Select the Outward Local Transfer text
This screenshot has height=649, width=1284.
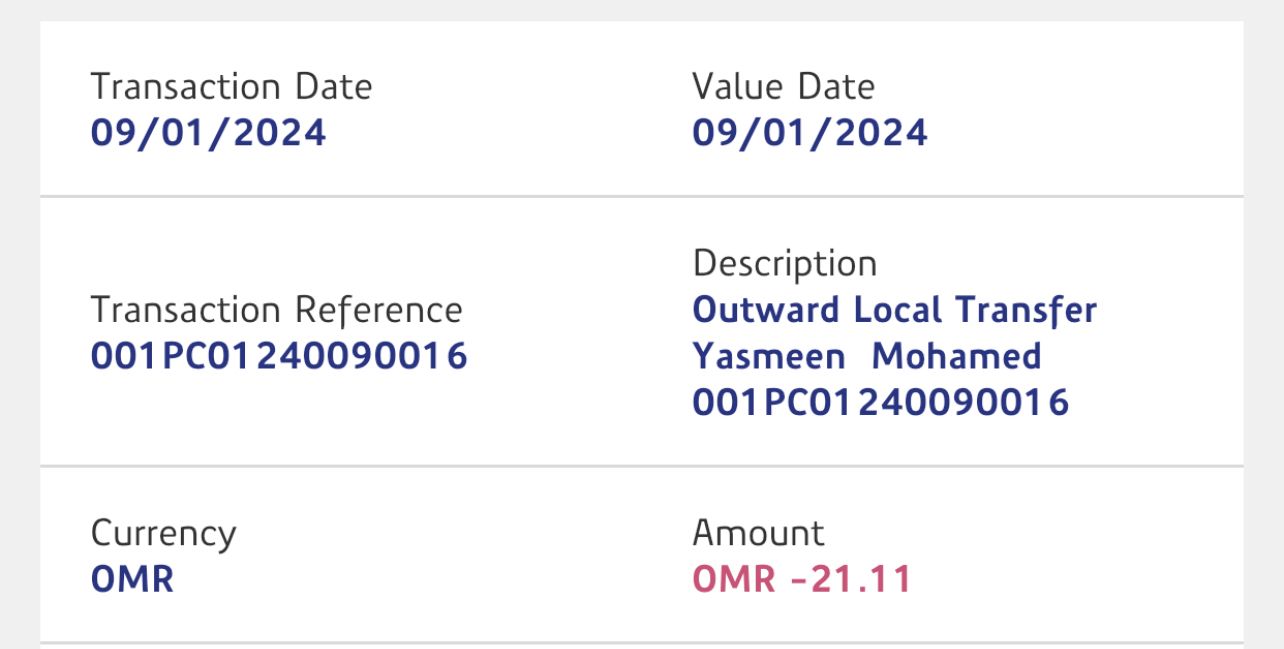pyautogui.click(x=894, y=310)
